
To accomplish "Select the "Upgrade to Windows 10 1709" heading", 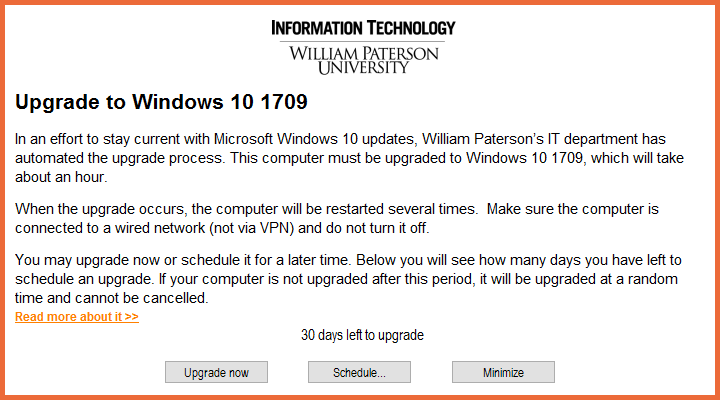I will [161, 102].
